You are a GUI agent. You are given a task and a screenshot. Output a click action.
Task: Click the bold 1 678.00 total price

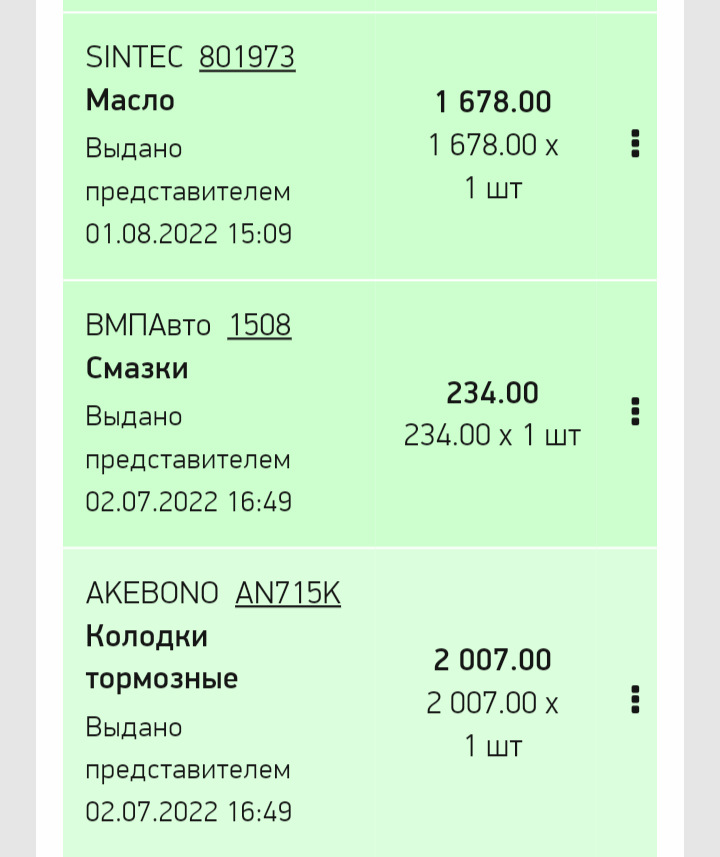coord(493,102)
